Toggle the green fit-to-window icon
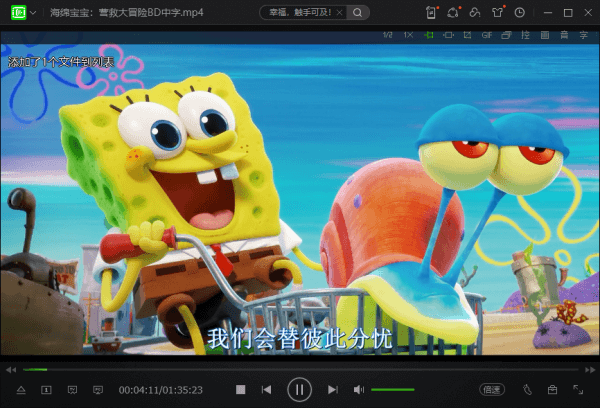Image resolution: width=600 pixels, height=408 pixels. point(429,35)
